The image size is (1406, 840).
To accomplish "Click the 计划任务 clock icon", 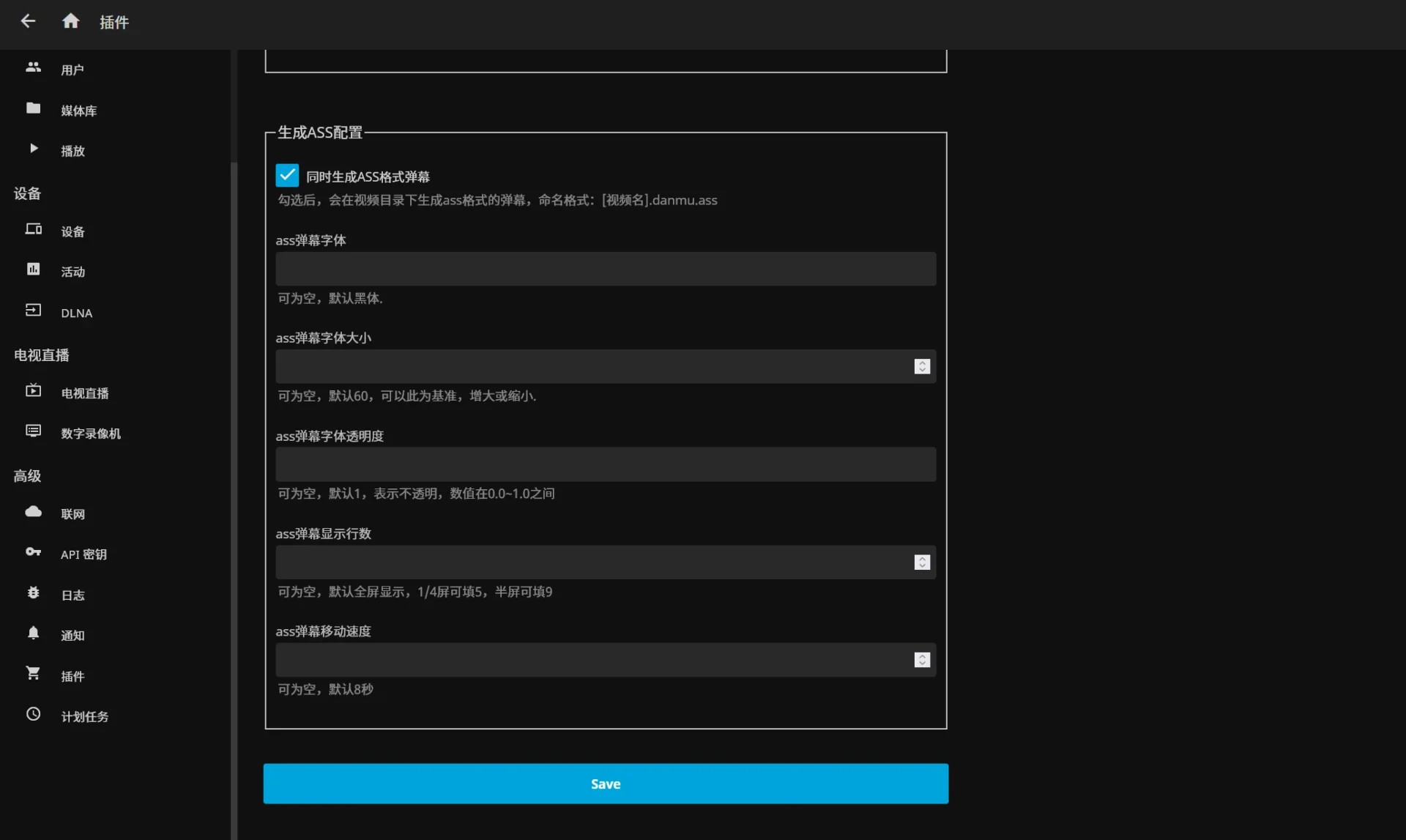I will [33, 714].
